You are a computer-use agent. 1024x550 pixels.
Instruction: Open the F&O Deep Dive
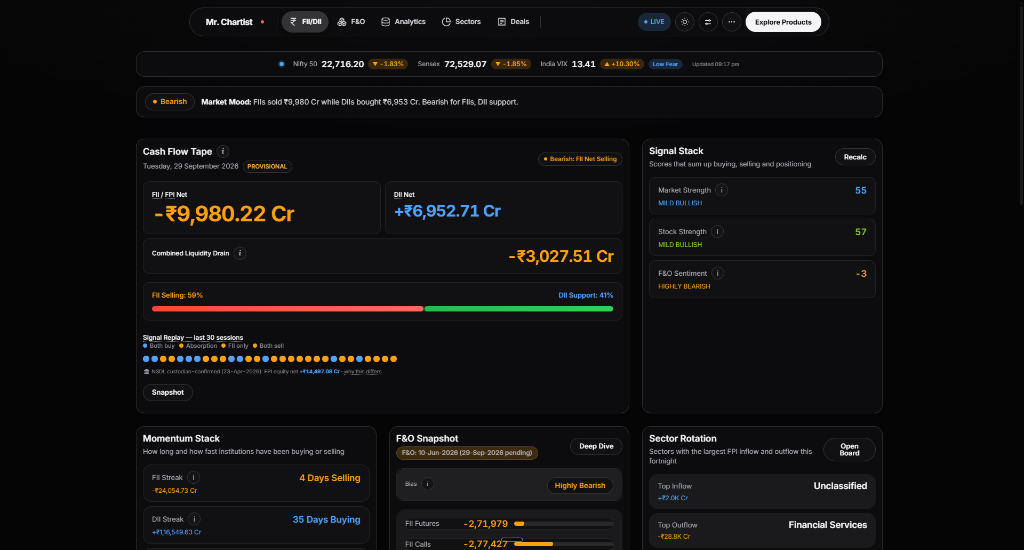coord(596,446)
